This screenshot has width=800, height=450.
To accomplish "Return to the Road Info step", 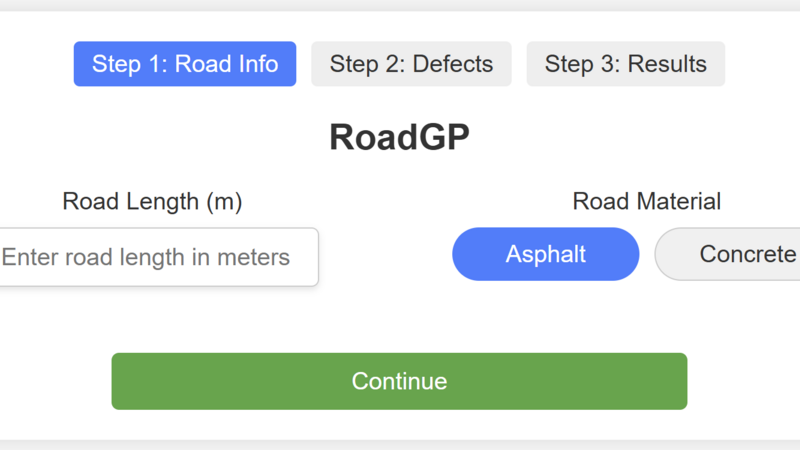I will (x=185, y=64).
